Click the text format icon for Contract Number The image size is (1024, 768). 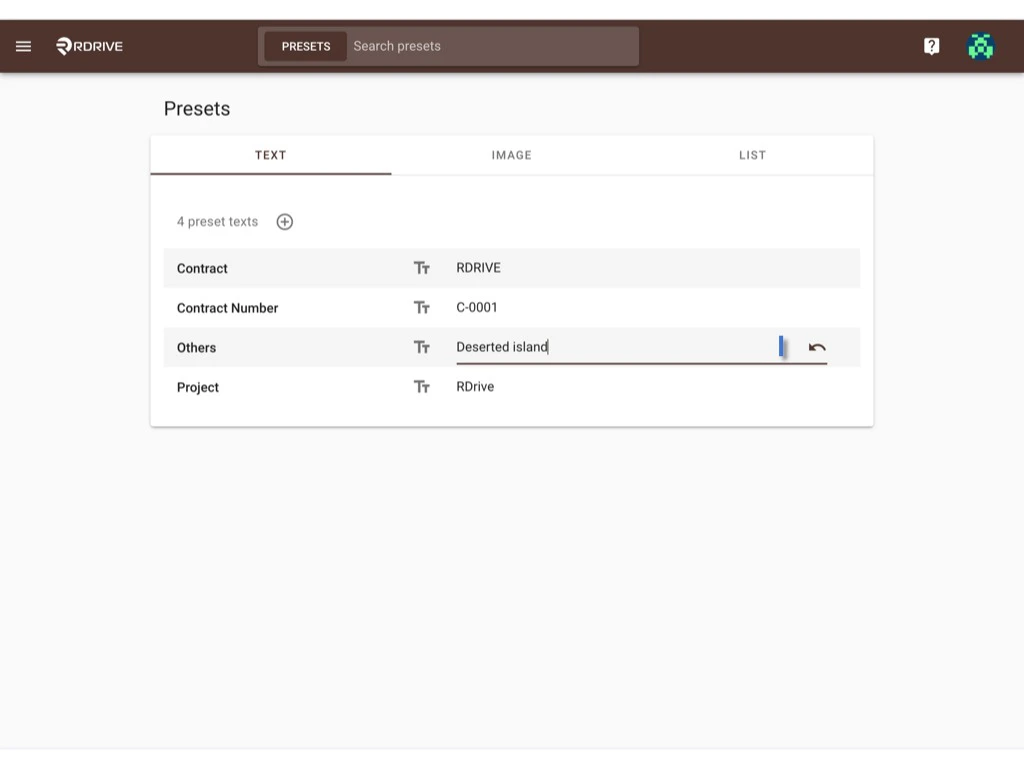421,307
